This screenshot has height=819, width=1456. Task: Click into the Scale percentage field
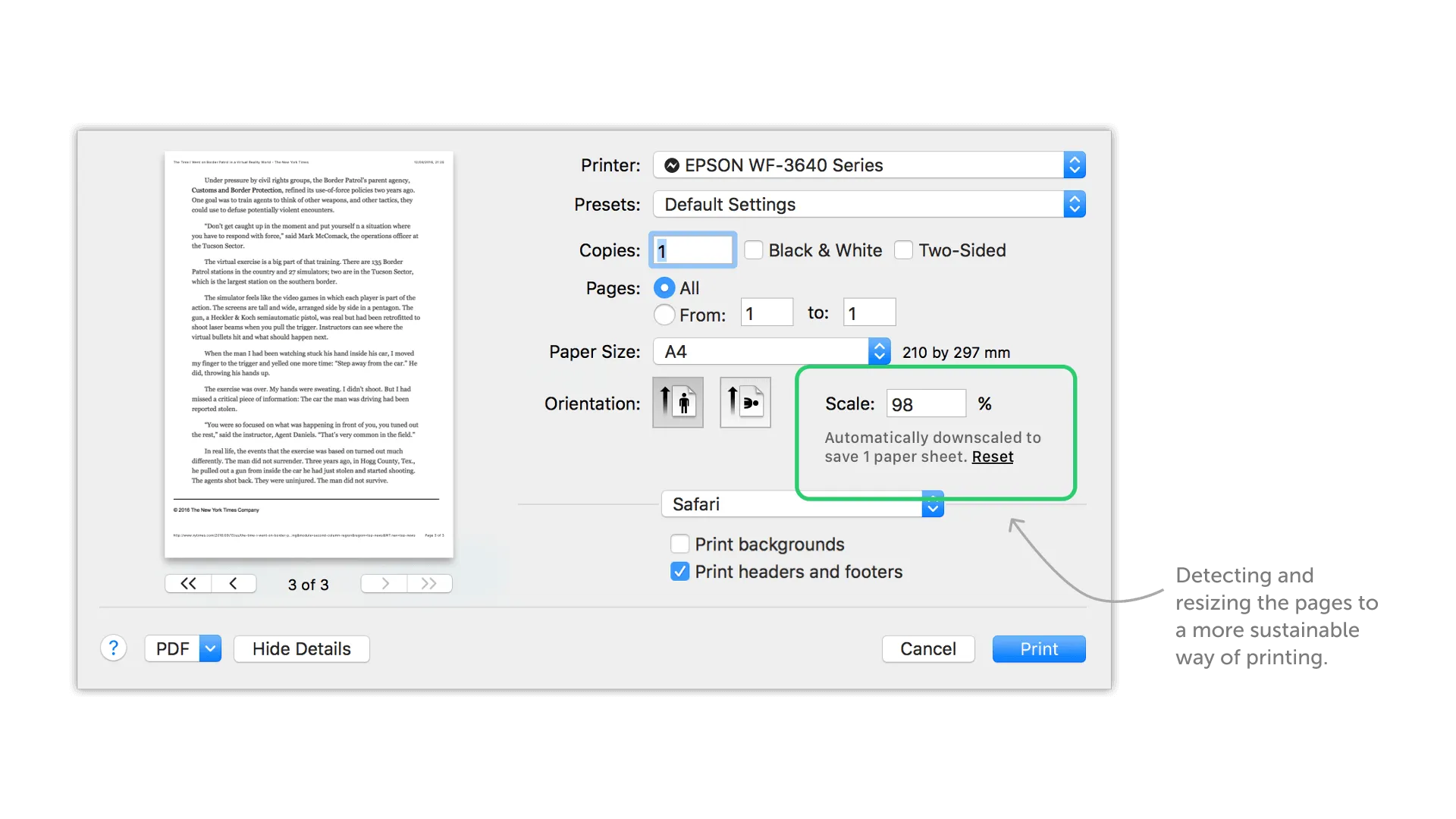pyautogui.click(x=926, y=403)
